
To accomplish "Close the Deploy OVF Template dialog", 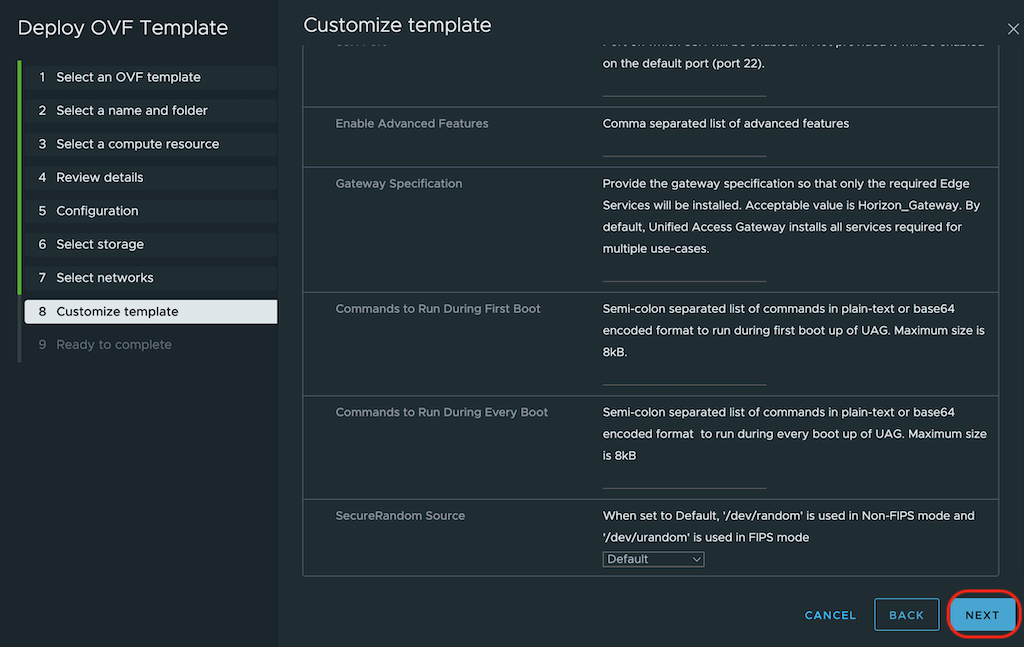I will [1013, 30].
